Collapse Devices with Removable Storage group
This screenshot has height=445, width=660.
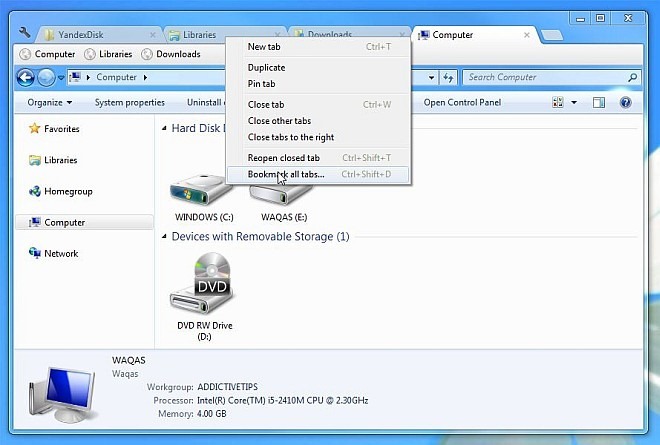point(164,237)
